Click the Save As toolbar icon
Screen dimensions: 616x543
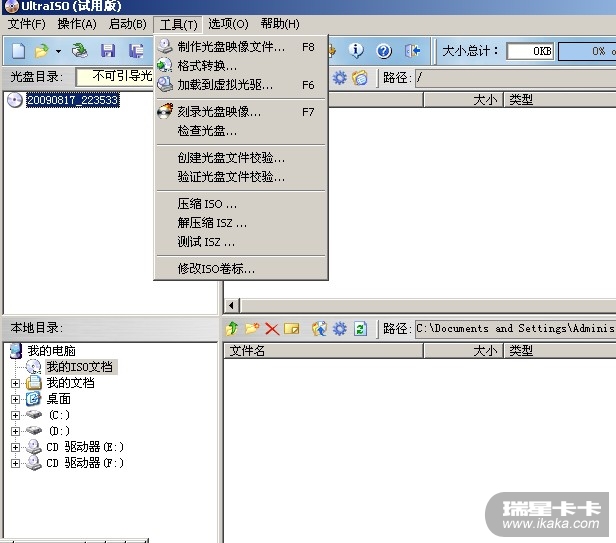pyautogui.click(x=136, y=51)
